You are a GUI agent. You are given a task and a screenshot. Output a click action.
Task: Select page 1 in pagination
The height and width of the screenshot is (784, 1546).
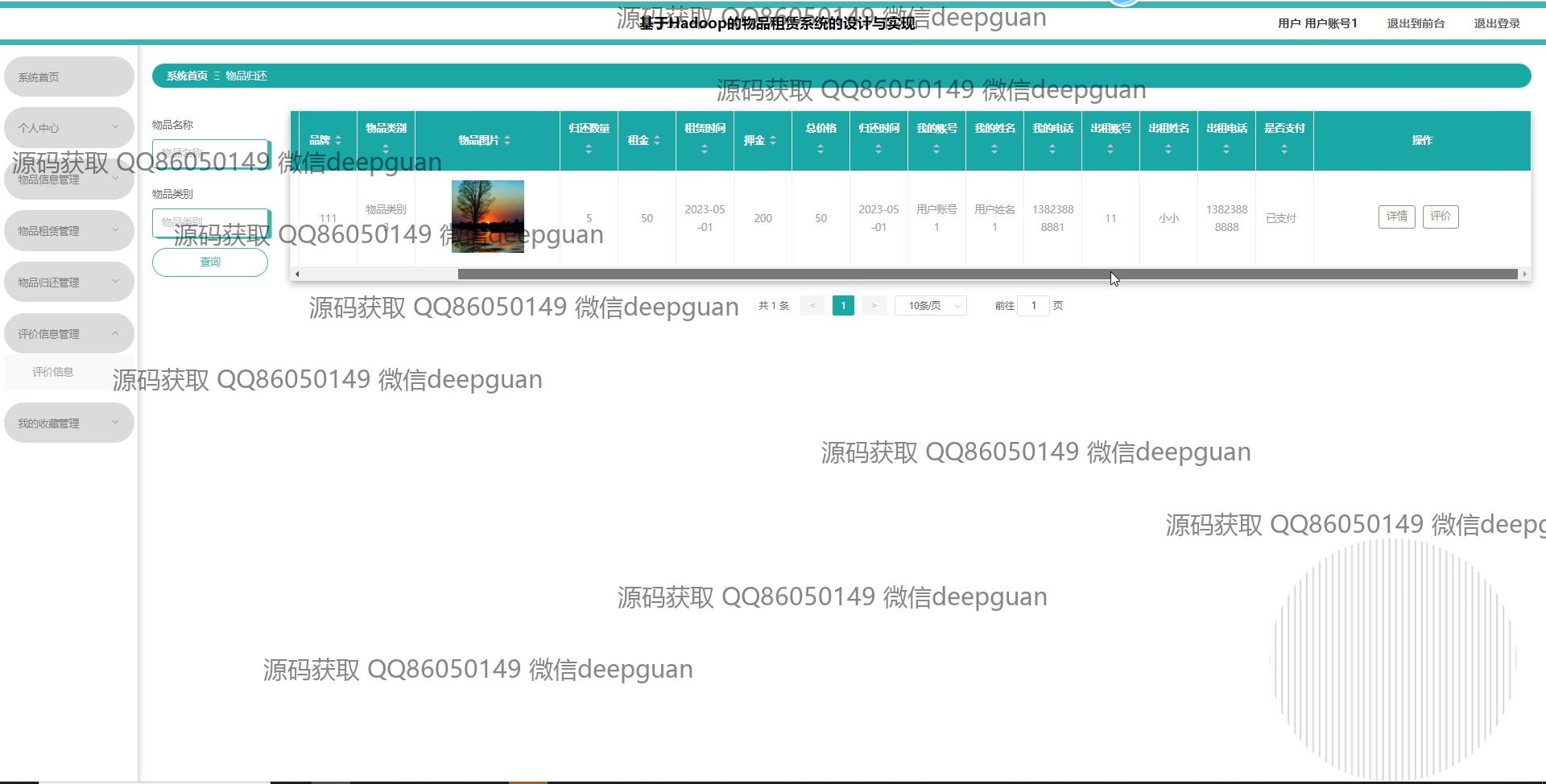pos(843,306)
